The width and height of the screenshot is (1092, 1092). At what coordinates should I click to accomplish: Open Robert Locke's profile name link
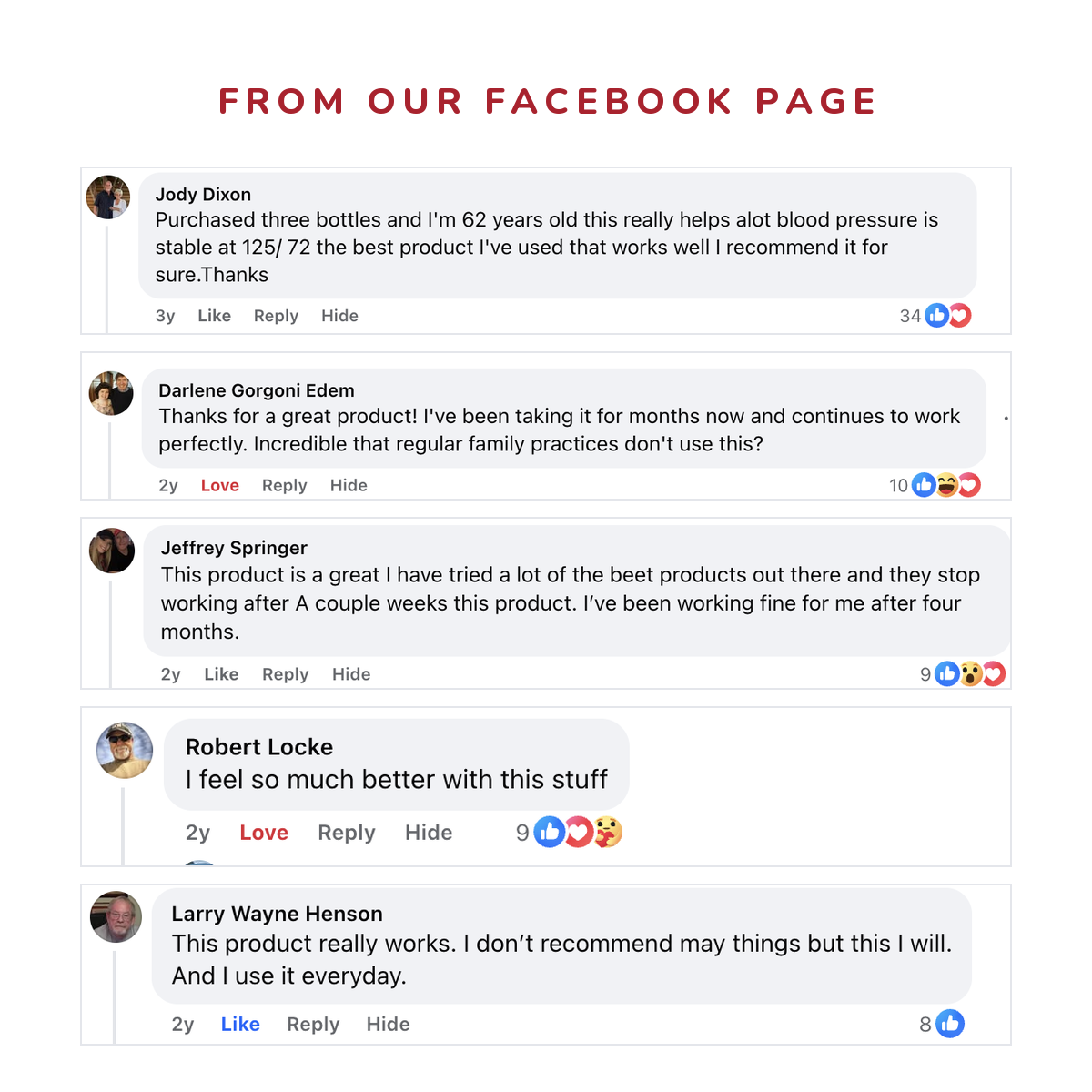(x=259, y=747)
